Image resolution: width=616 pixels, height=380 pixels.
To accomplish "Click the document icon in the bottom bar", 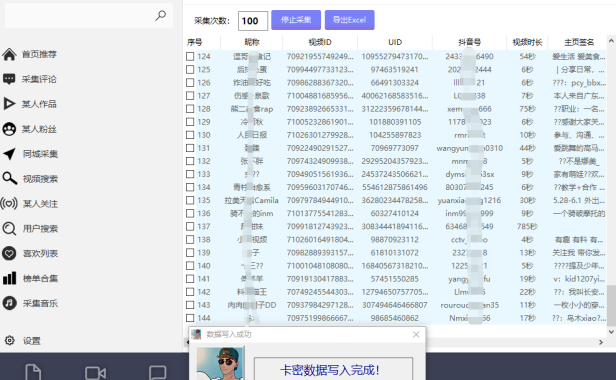I will [x=33, y=372].
